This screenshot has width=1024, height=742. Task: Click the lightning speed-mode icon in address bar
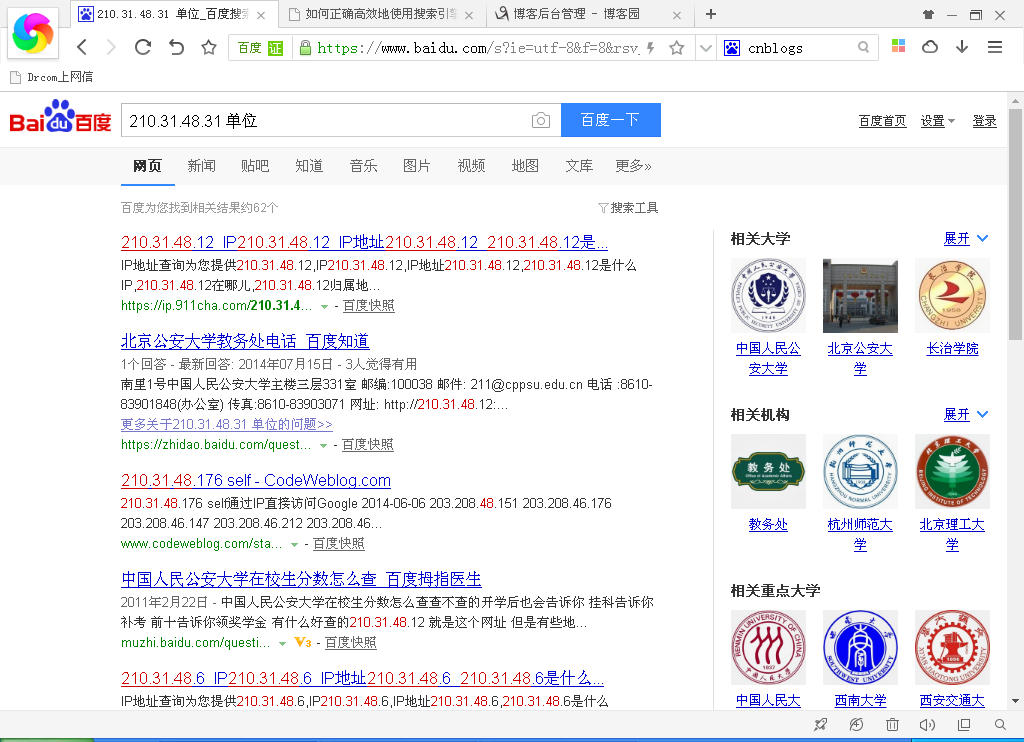650,48
